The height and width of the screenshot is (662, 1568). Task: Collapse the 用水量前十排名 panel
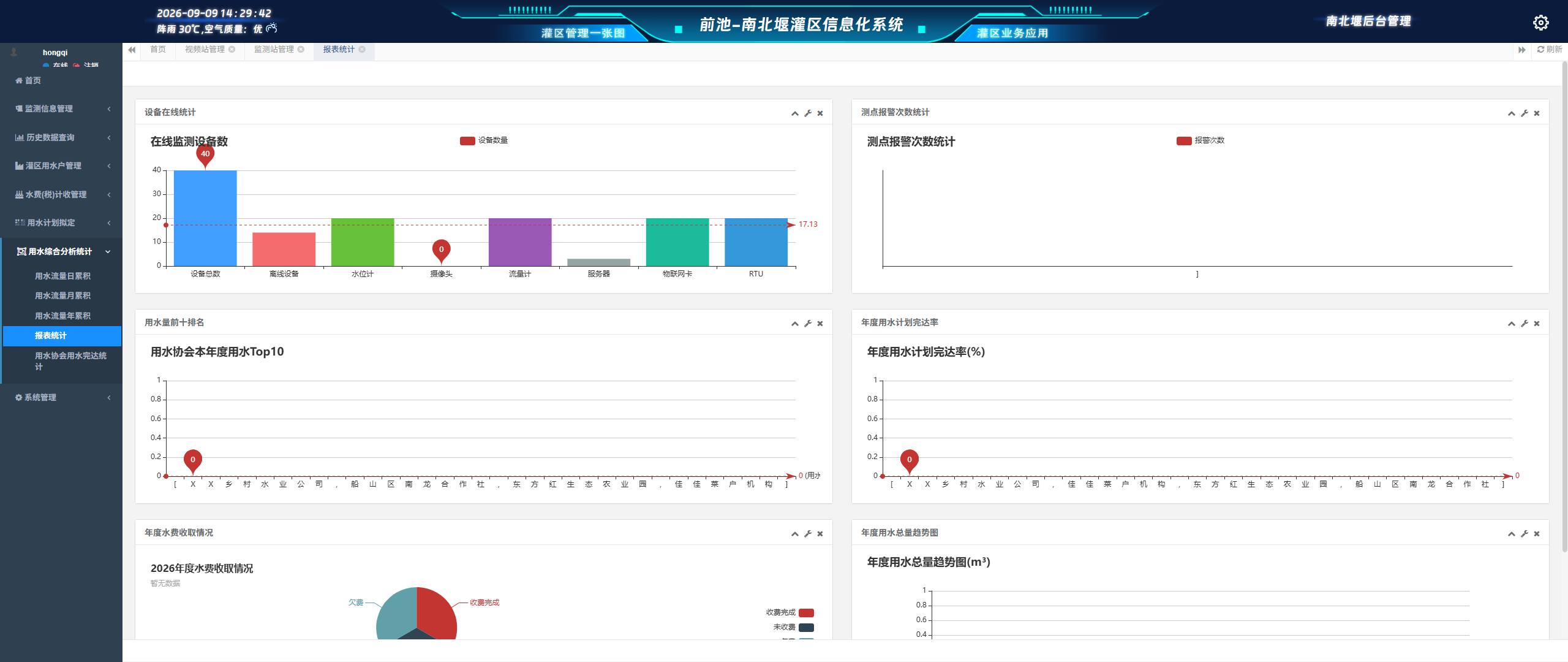tap(795, 324)
